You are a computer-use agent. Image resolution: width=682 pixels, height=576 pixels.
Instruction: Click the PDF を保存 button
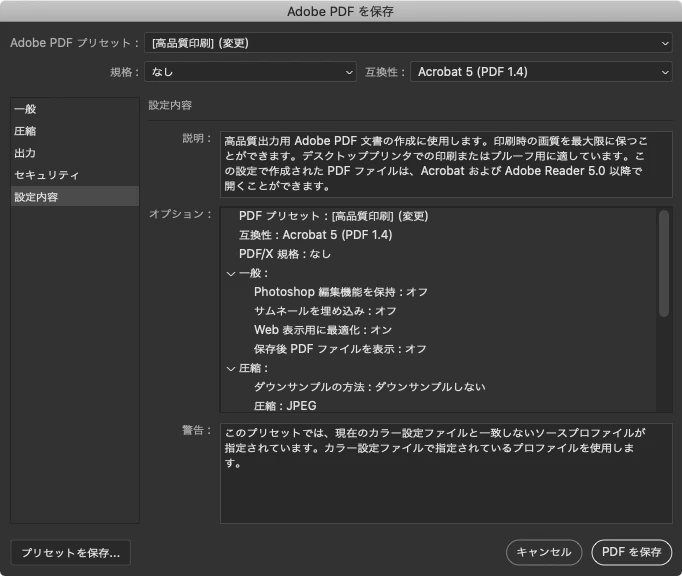pos(632,552)
